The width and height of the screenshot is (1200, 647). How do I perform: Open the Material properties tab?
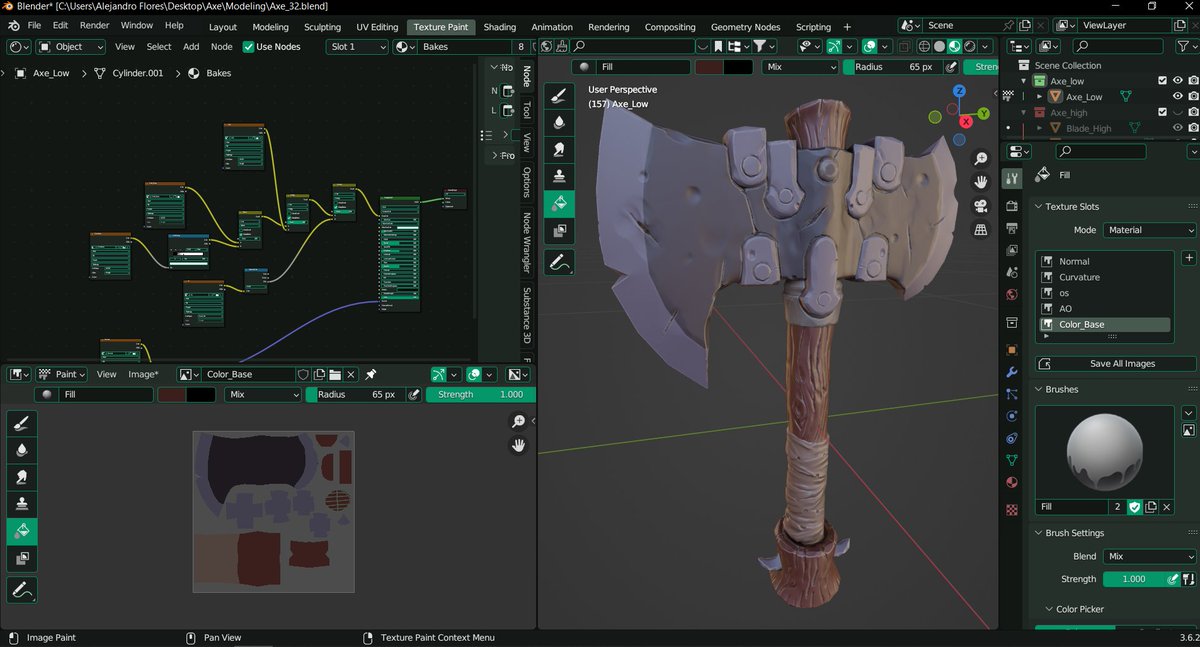(1012, 482)
